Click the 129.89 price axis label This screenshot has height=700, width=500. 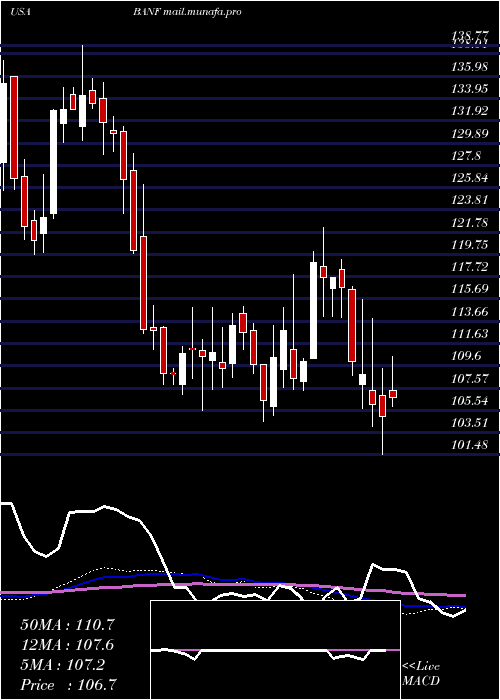pos(469,133)
